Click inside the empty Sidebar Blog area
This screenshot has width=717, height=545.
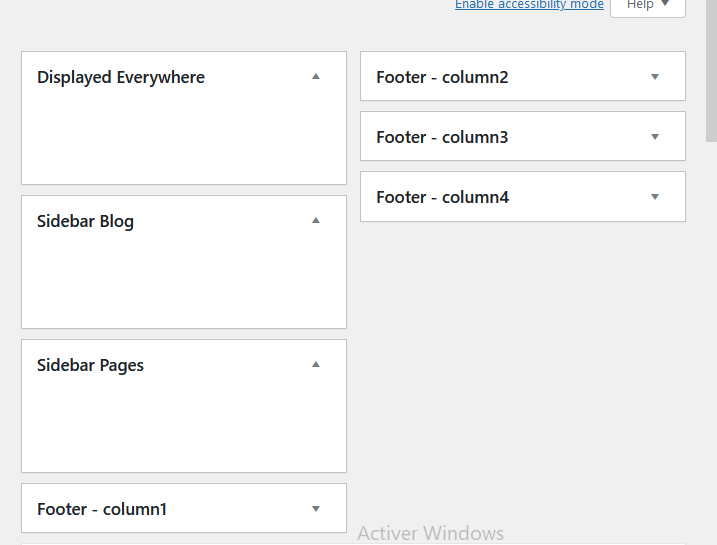183,284
